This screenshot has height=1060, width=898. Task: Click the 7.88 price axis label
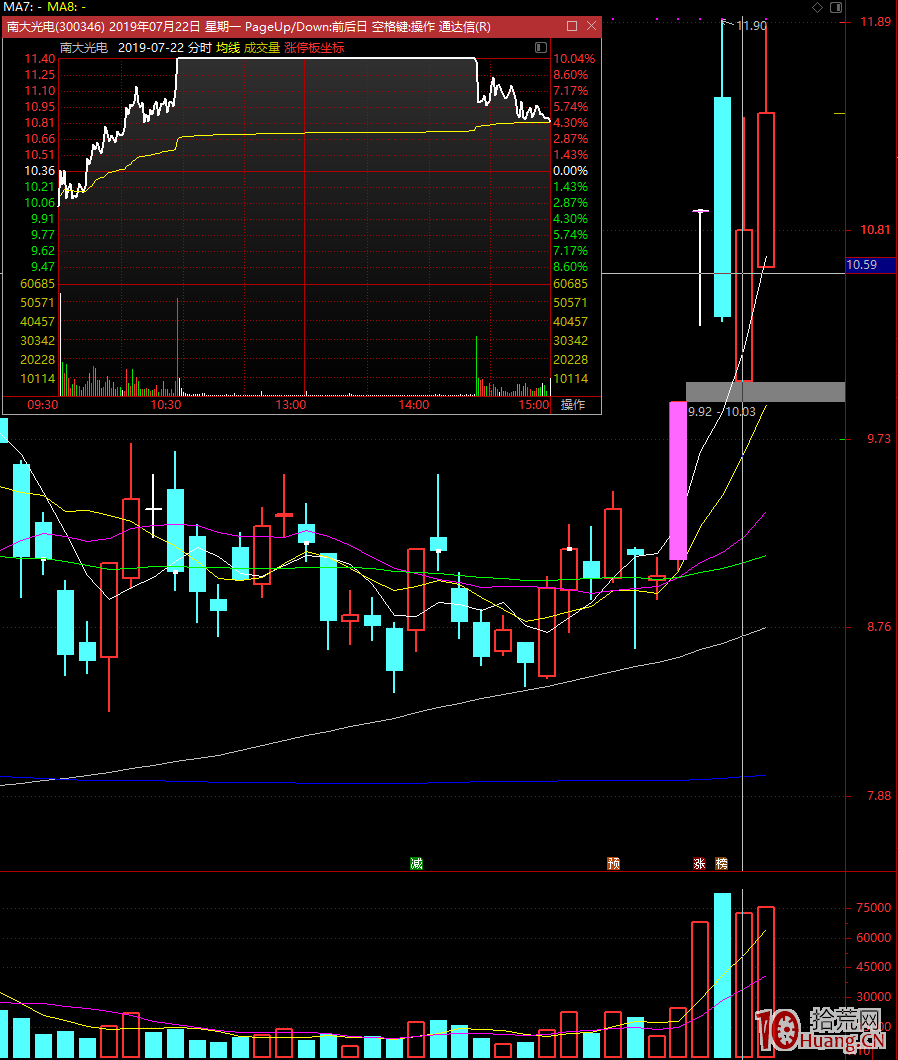(x=878, y=796)
